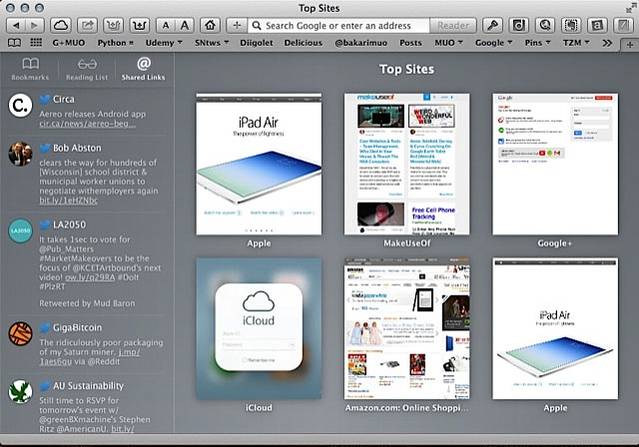Show sidebar via open-book icon
Image resolution: width=639 pixels, height=447 pixels.
pos(14,43)
